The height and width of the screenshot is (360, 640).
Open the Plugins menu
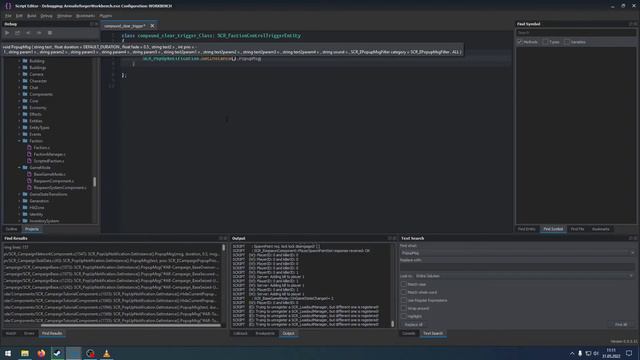pos(105,16)
